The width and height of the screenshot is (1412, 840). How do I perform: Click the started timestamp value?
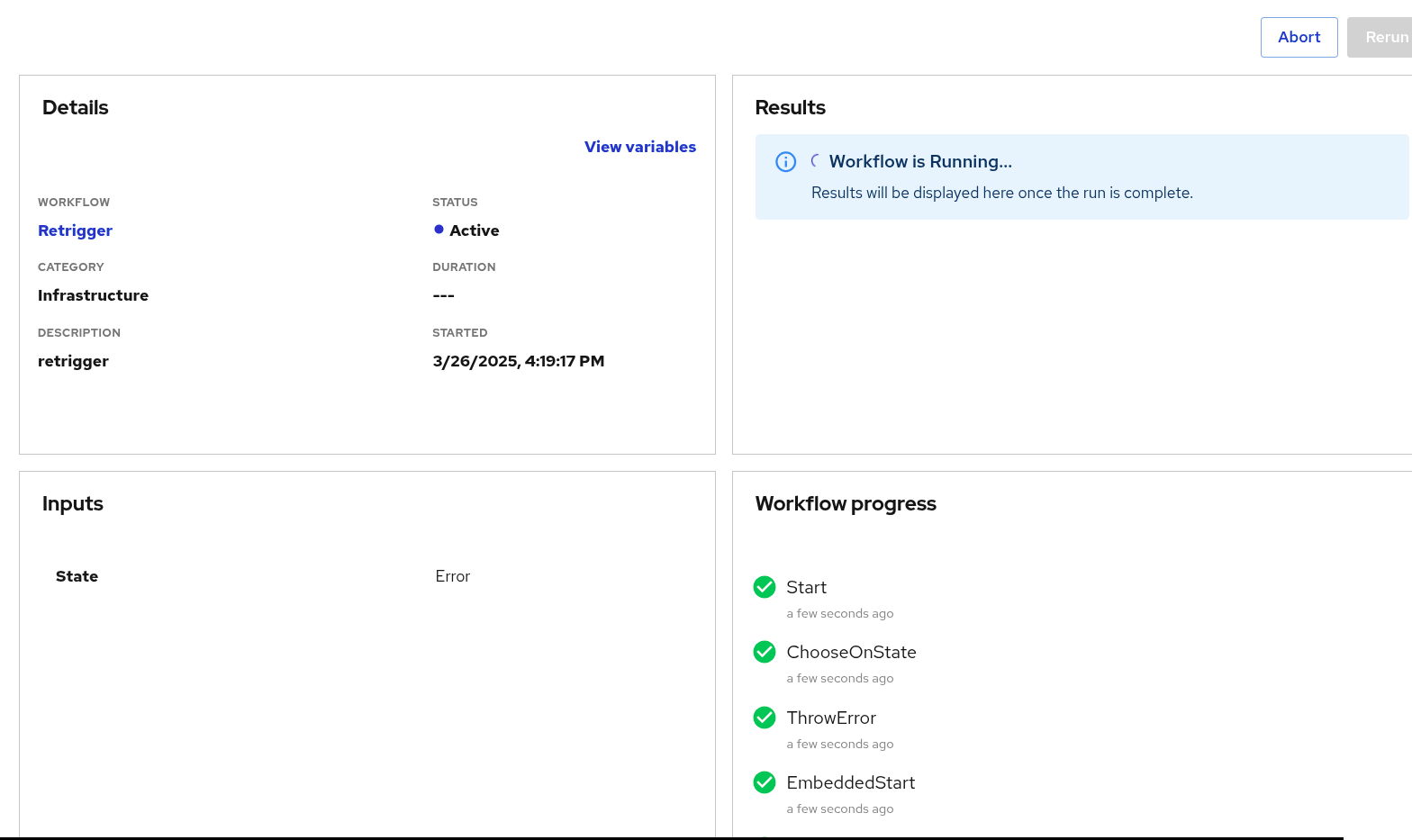[518, 361]
